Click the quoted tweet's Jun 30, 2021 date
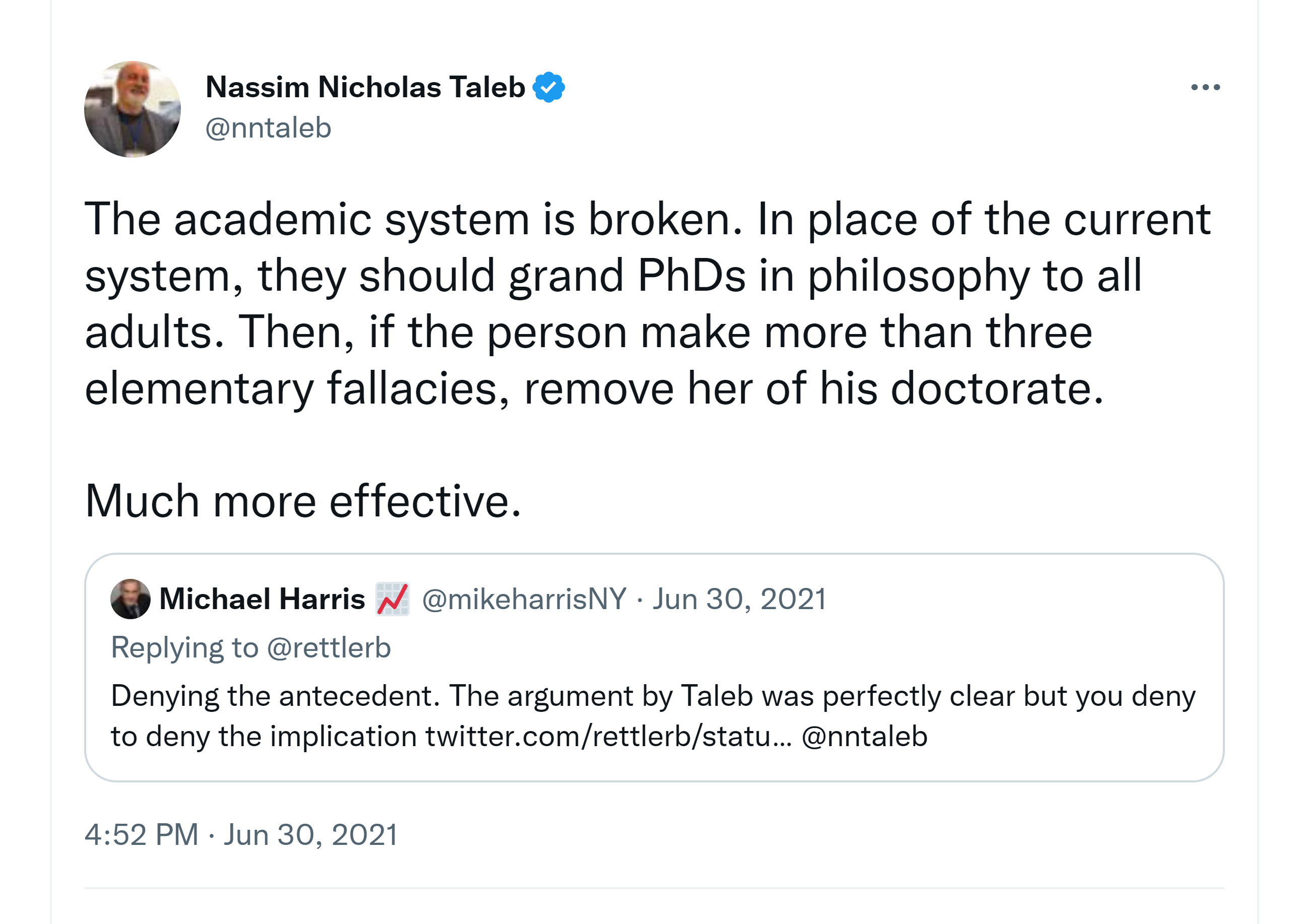1302x924 pixels. tap(739, 599)
